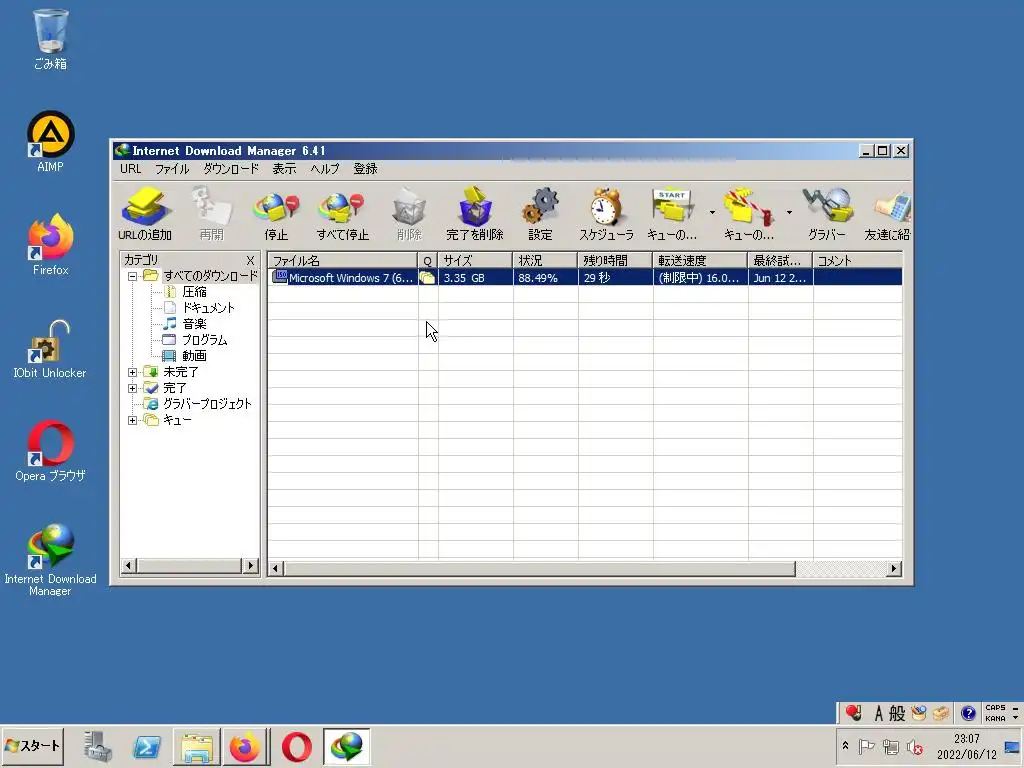The image size is (1024, 768).
Task: Open the スケジューラ clock icon
Action: 606,213
